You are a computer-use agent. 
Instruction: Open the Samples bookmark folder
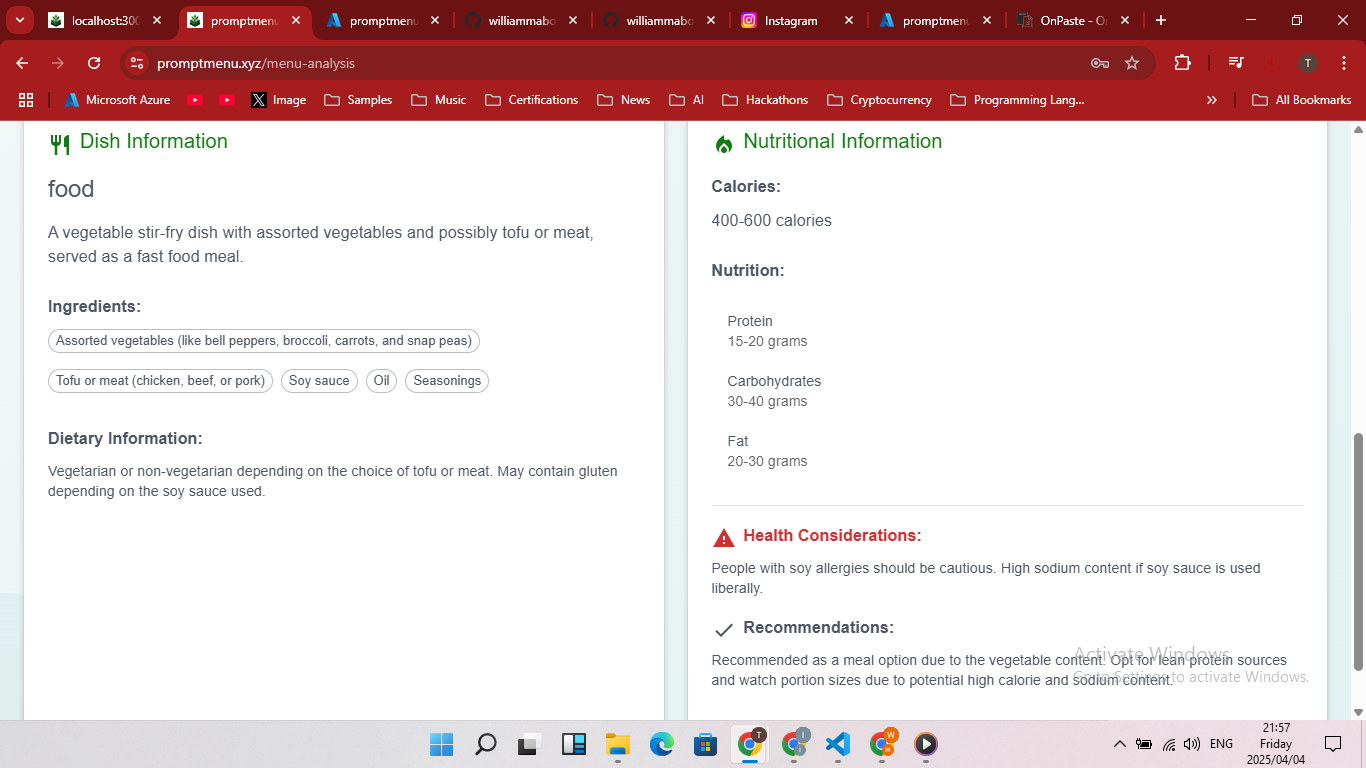358,100
